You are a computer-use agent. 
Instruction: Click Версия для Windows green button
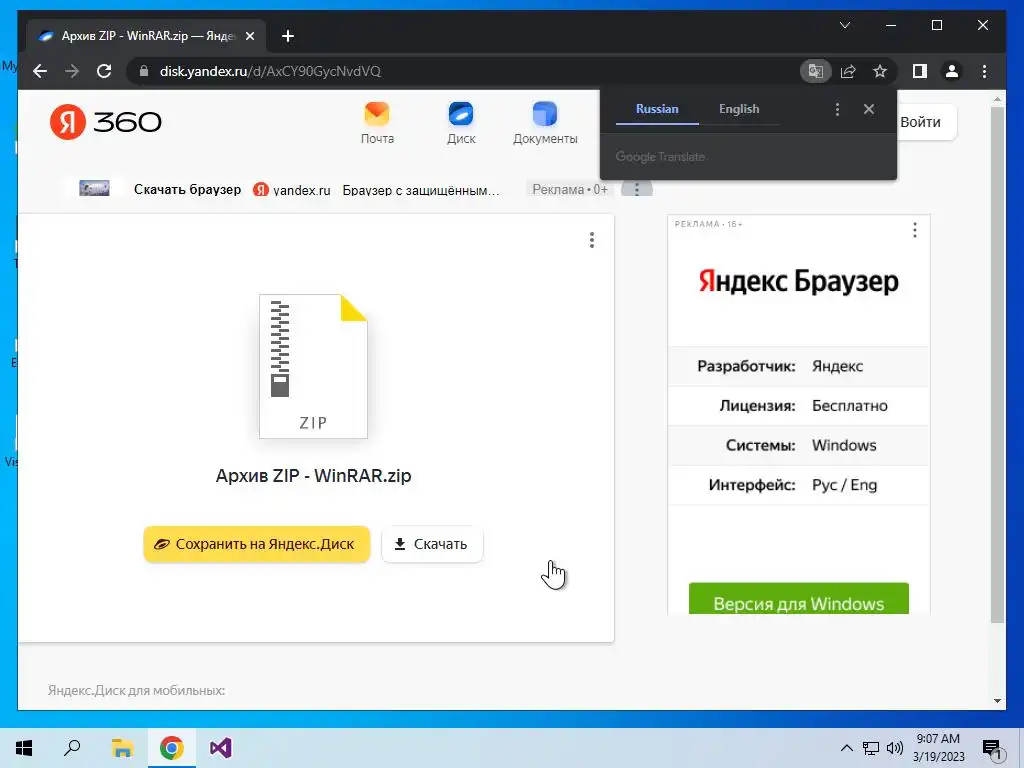pos(799,599)
